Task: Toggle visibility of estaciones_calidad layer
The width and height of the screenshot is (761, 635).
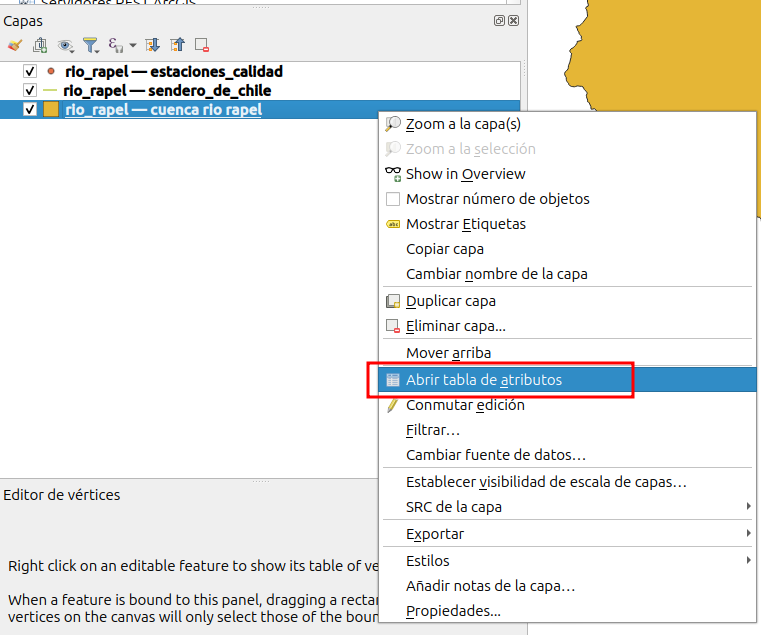Action: [30, 72]
